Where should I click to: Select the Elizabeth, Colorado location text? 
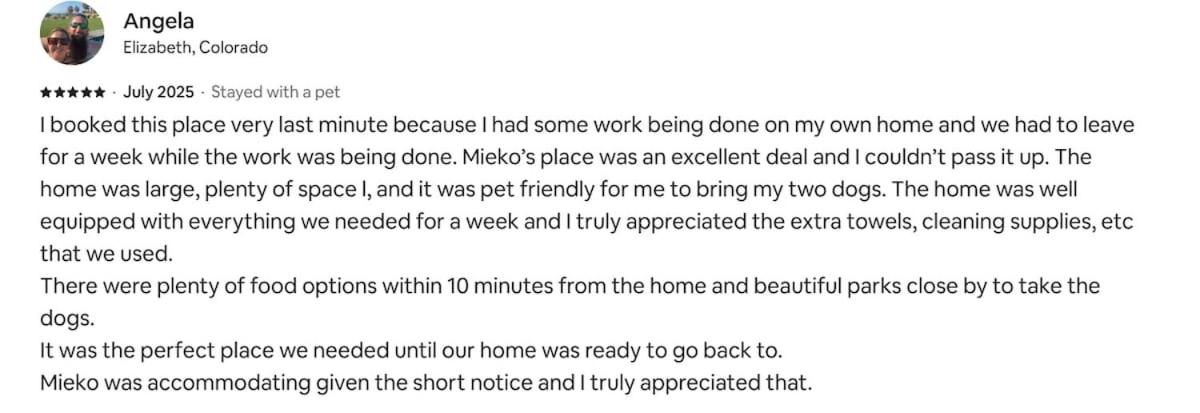pyautogui.click(x=195, y=47)
